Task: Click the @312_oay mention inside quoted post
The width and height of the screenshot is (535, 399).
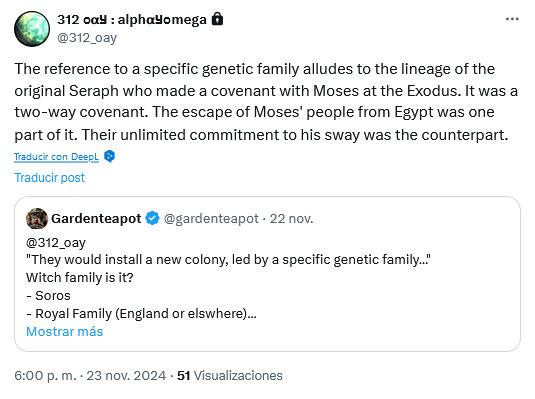Action: click(x=56, y=243)
